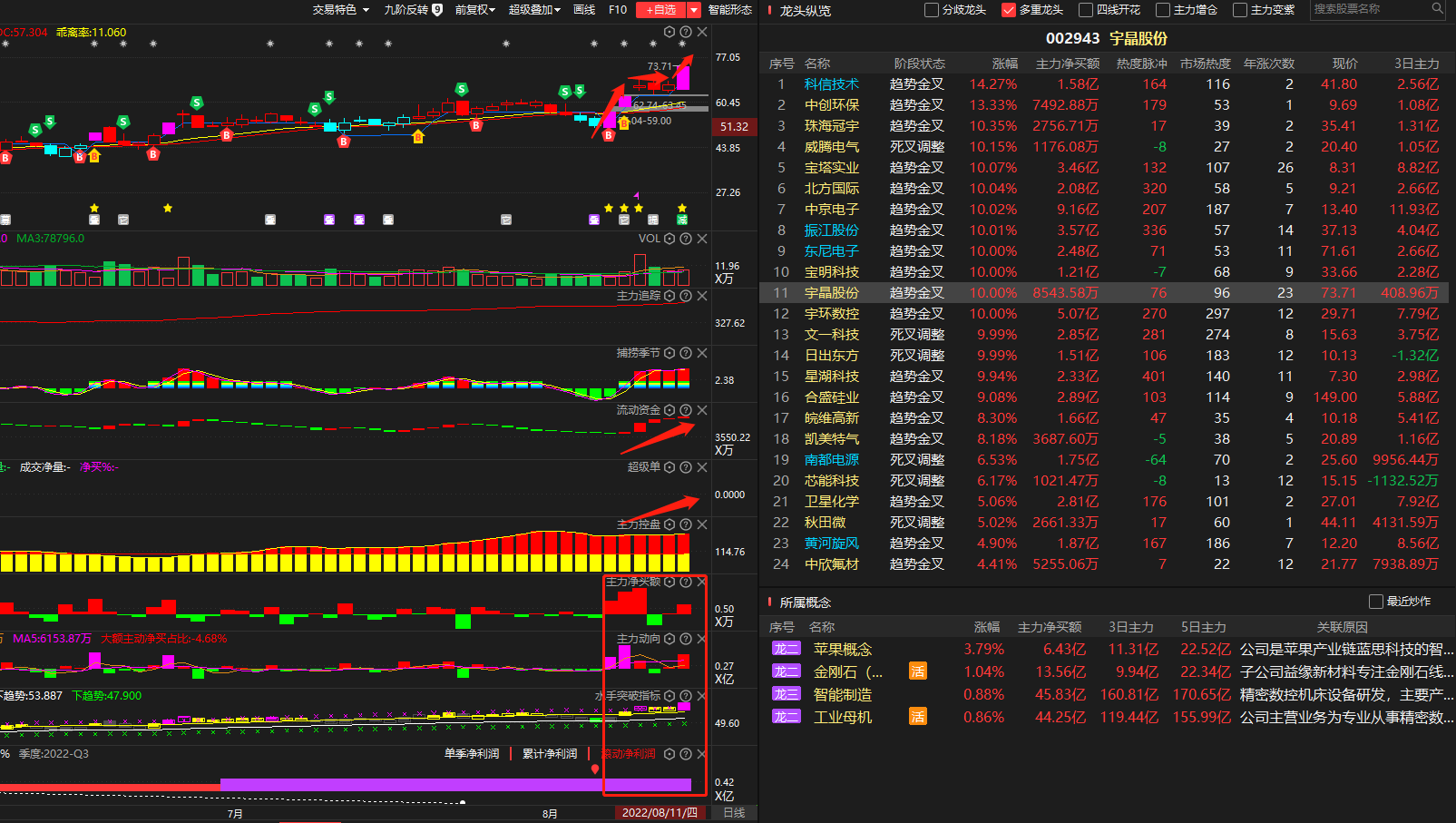This screenshot has width=1456, height=823.
Task: Close the VOL indicator panel
Action: pos(702,239)
